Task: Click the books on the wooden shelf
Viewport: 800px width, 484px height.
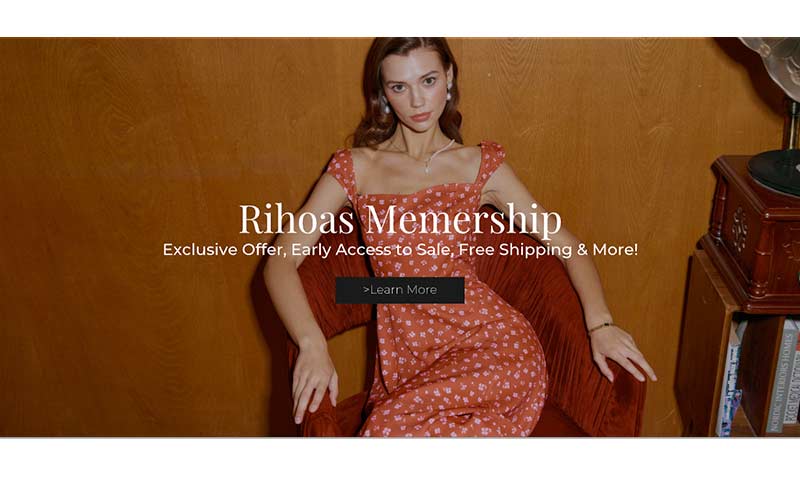Action: 762,376
